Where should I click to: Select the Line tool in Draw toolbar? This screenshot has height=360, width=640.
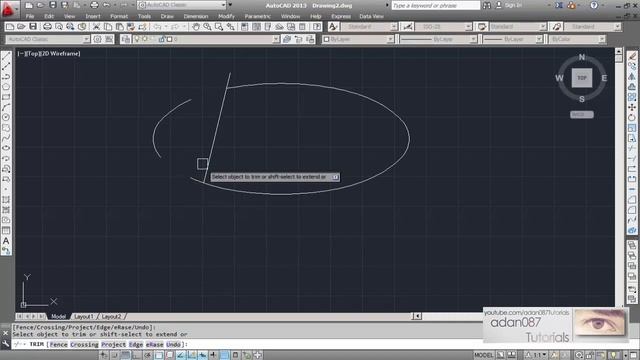coord(6,56)
